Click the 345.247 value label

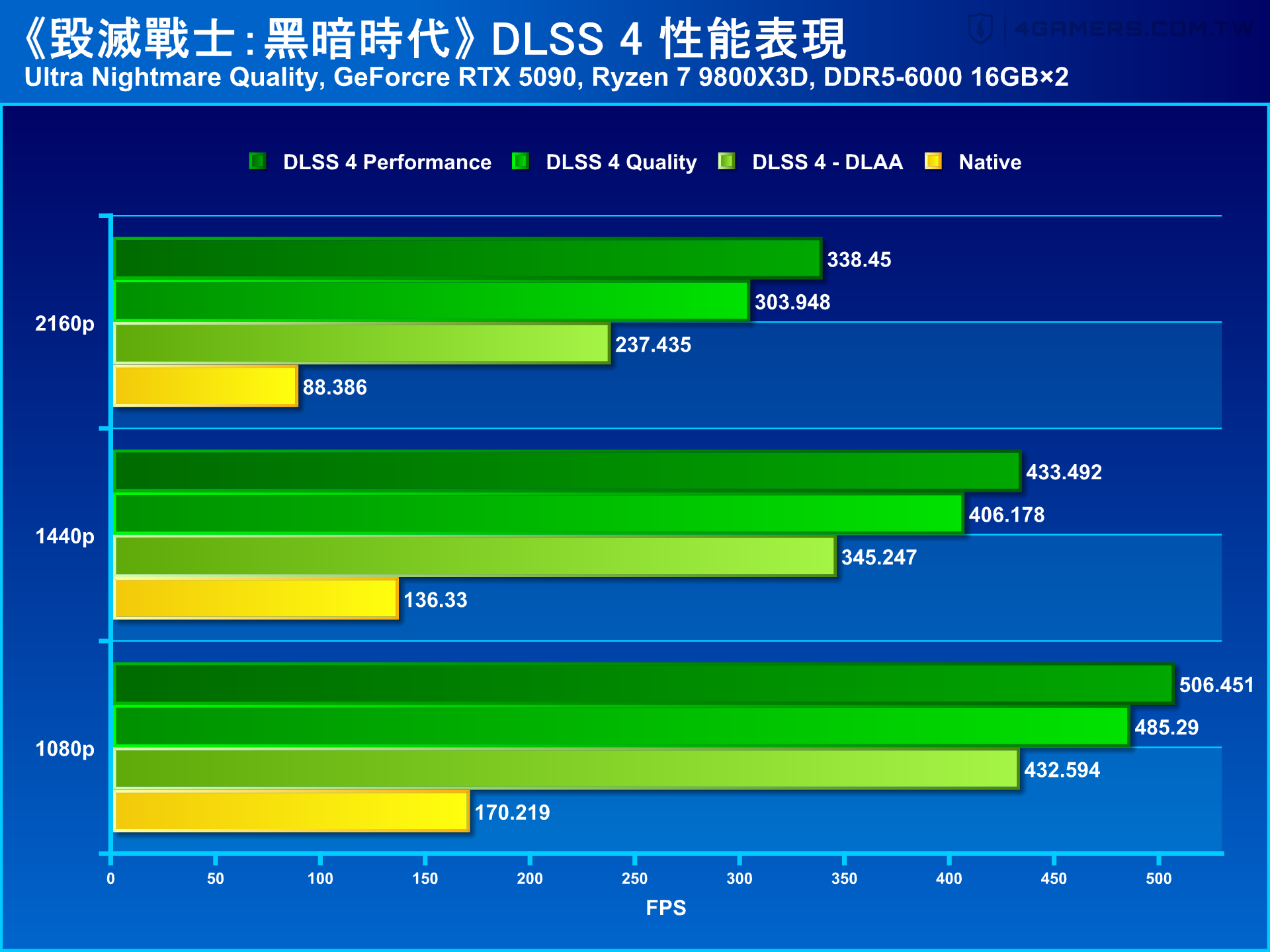[x=879, y=557]
